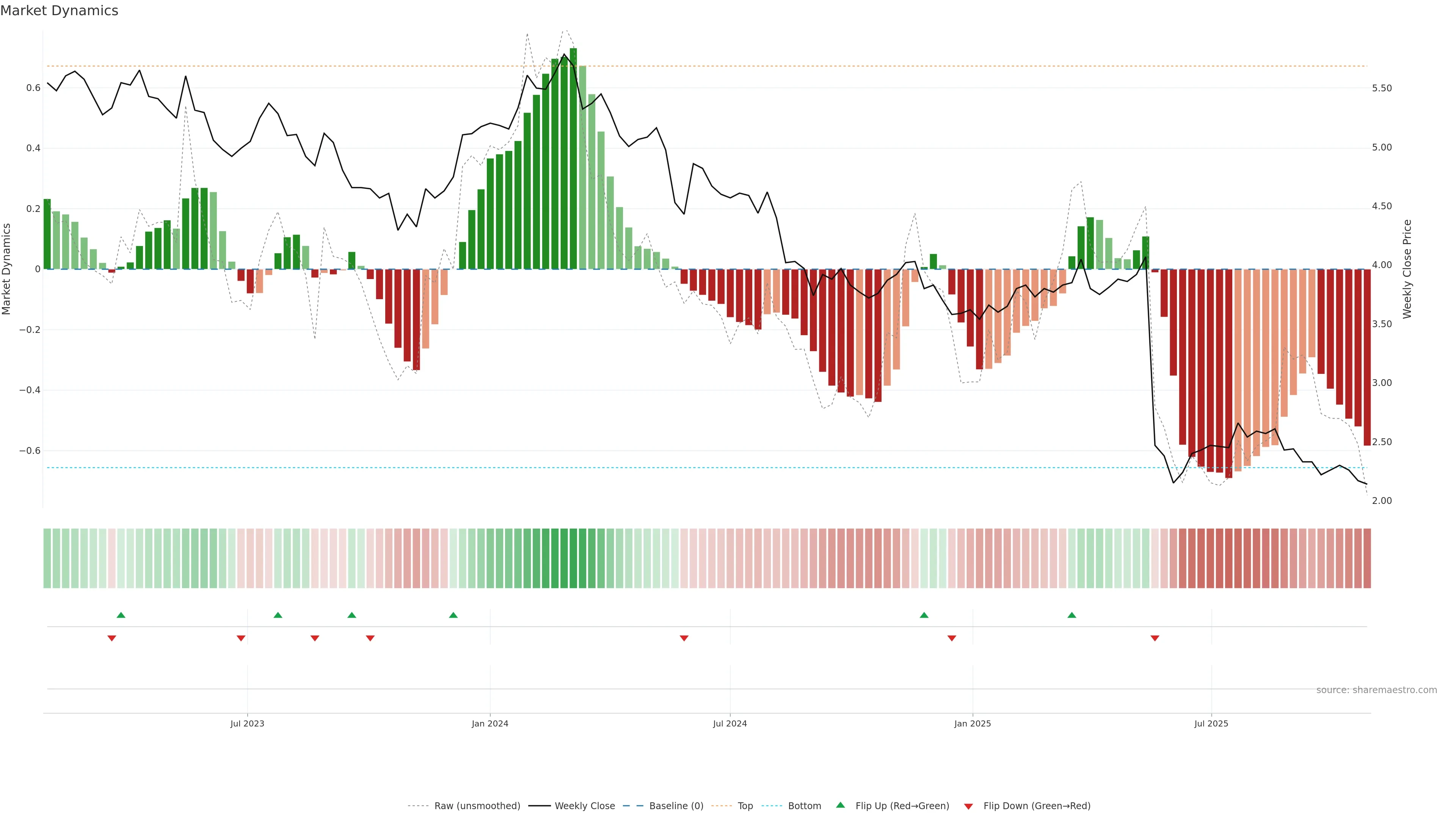Click the Weekly Close Price axis title
This screenshot has width=1456, height=819.
(x=1407, y=269)
